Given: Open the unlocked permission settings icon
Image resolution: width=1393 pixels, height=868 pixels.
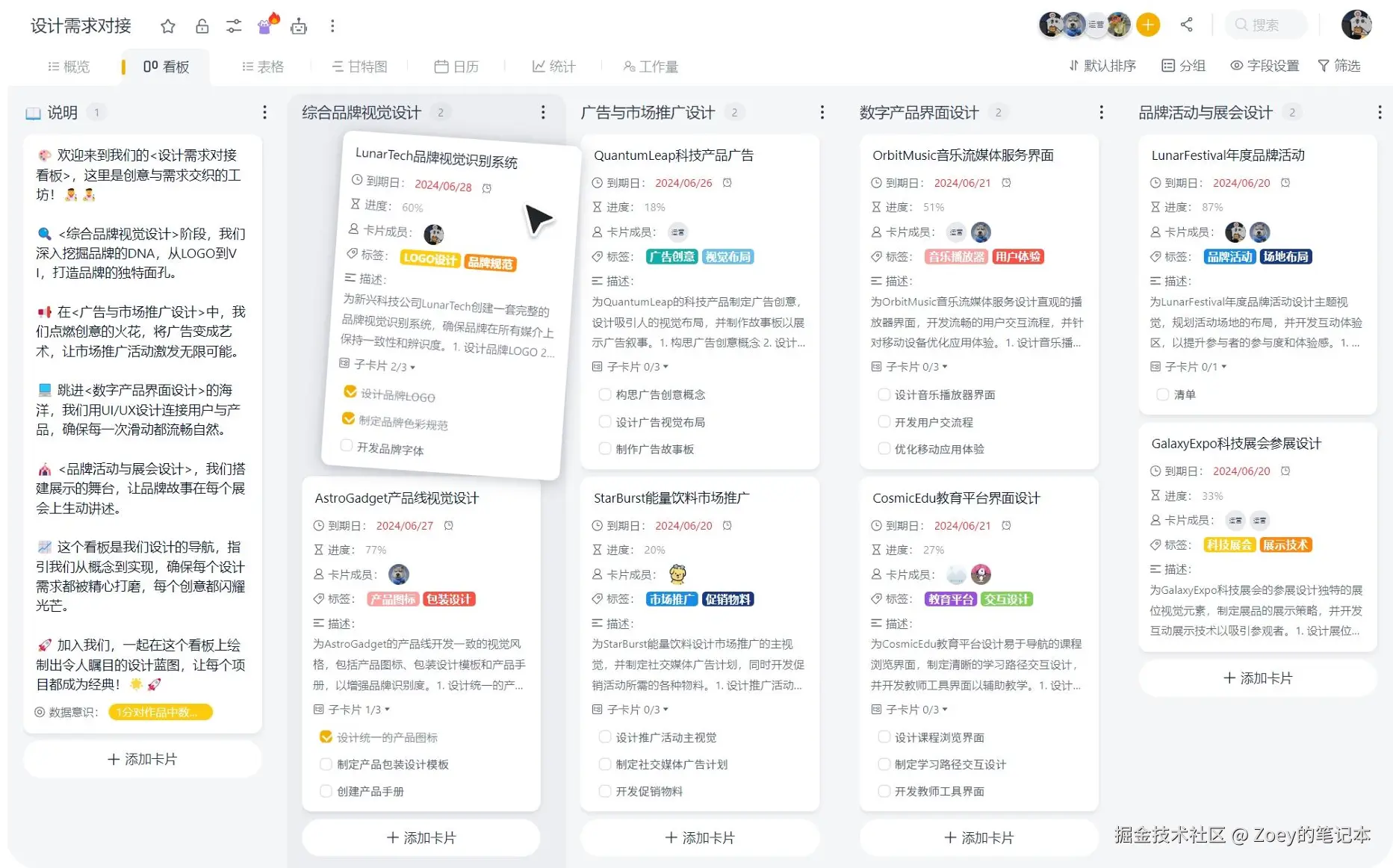Looking at the screenshot, I should [200, 25].
